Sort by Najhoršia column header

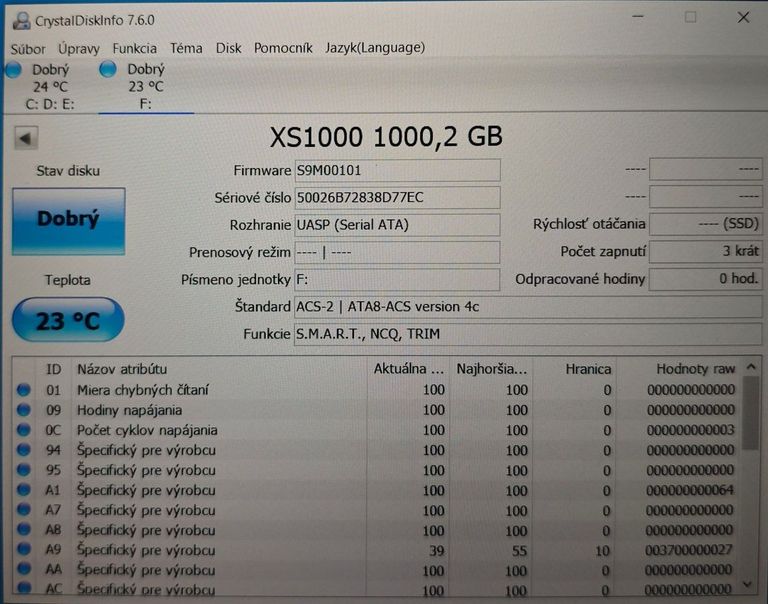click(x=491, y=369)
